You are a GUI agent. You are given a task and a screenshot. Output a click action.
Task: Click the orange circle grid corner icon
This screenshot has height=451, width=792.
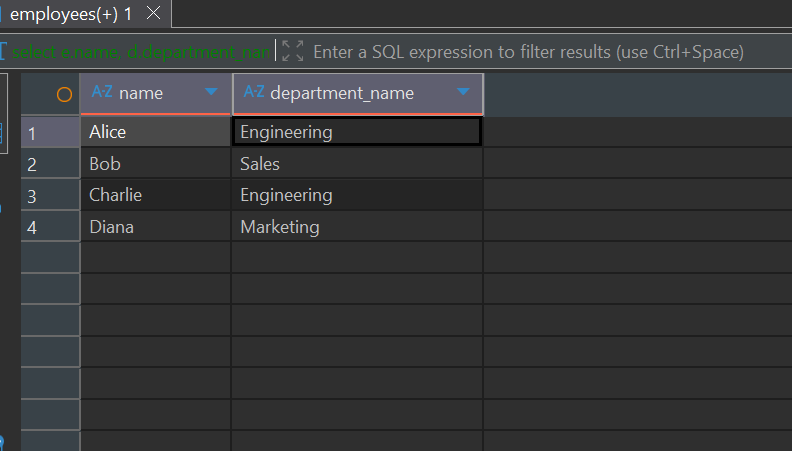pos(65,94)
